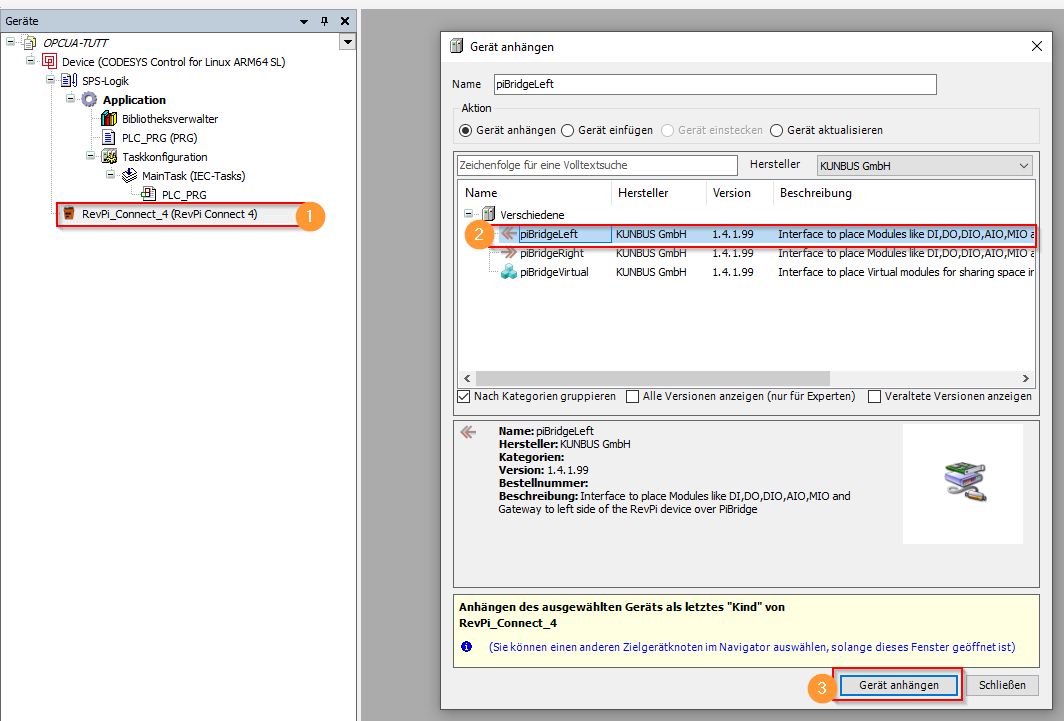
Task: Enable 'Alle Versionen anzeigen (nur für Experten)'
Action: click(x=632, y=396)
